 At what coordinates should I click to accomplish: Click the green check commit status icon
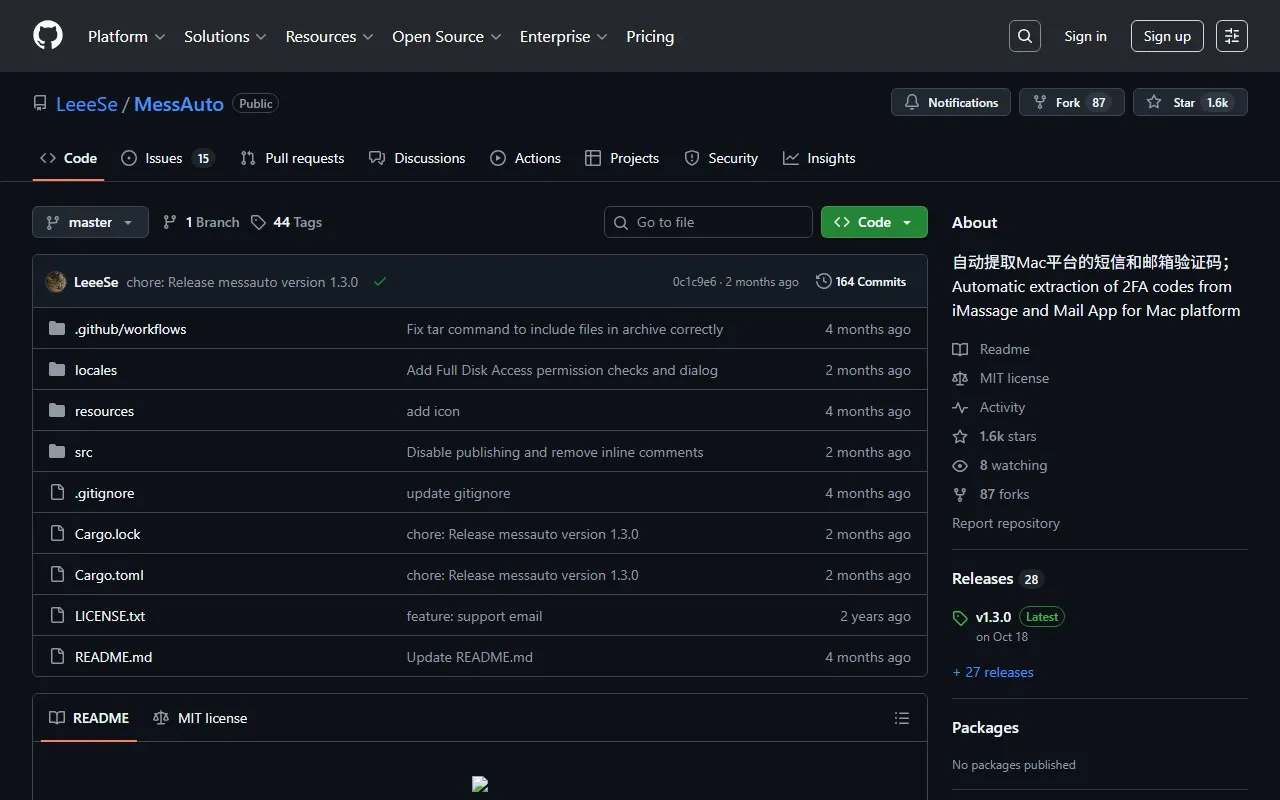coord(380,282)
